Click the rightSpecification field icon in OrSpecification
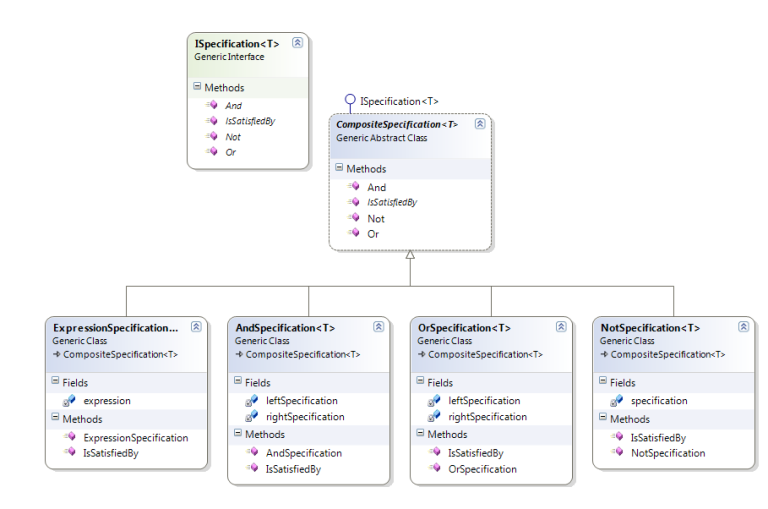The width and height of the screenshot is (768, 509). coord(434,416)
